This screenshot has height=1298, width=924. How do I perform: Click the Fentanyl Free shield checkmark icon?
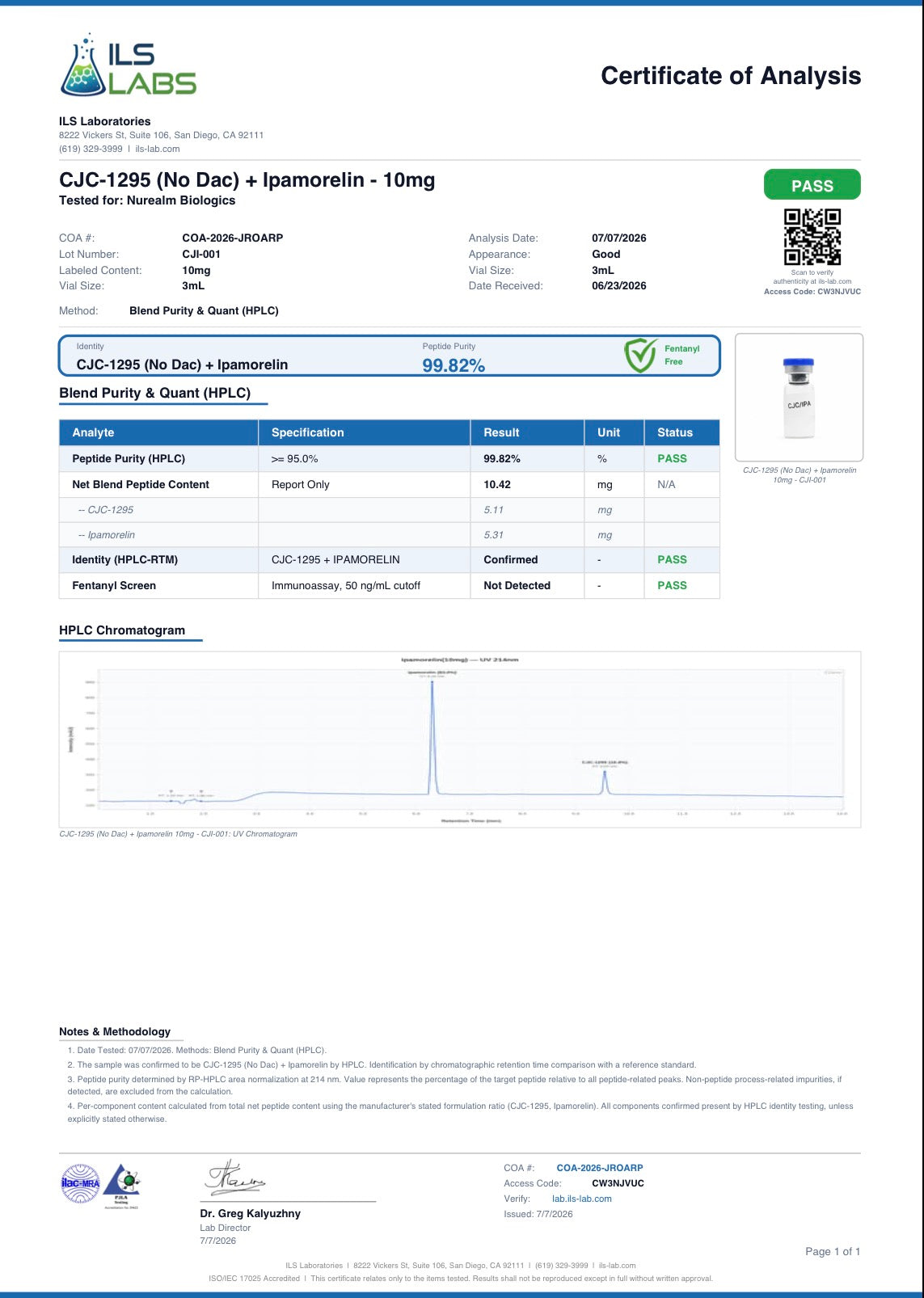(x=640, y=356)
